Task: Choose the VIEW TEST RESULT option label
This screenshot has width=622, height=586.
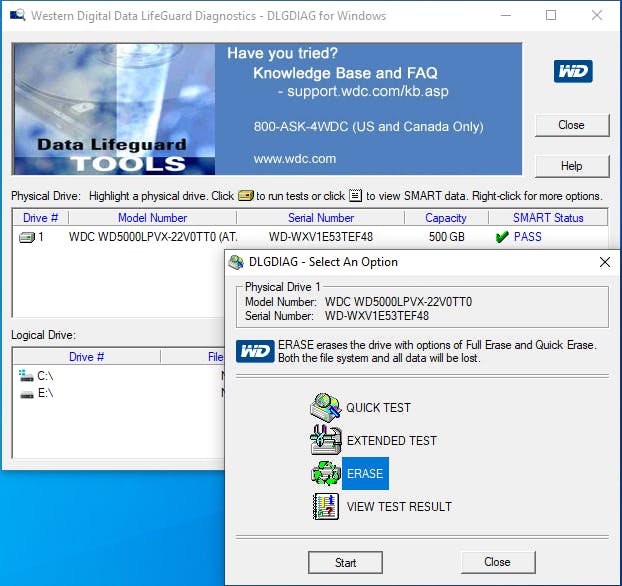Action: coord(398,506)
